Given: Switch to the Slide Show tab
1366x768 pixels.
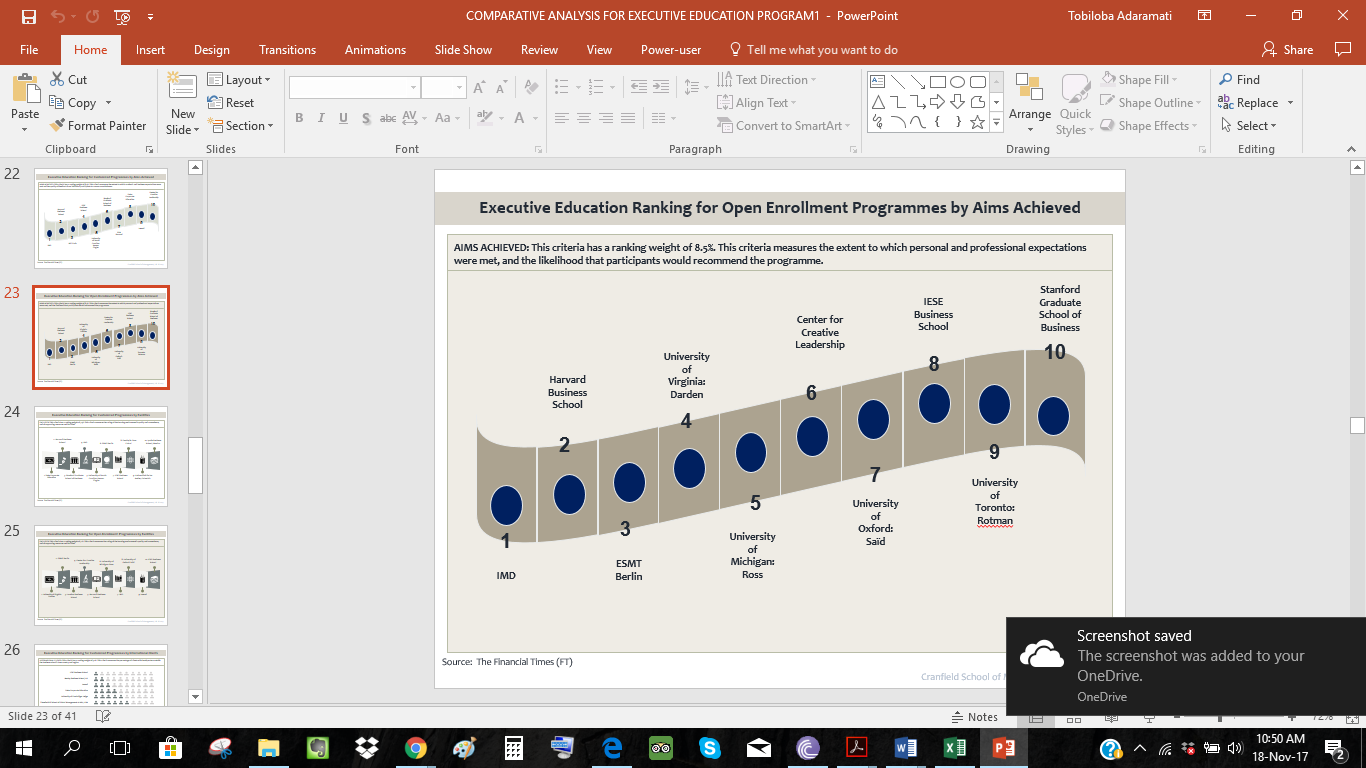Looking at the screenshot, I should tap(464, 50).
